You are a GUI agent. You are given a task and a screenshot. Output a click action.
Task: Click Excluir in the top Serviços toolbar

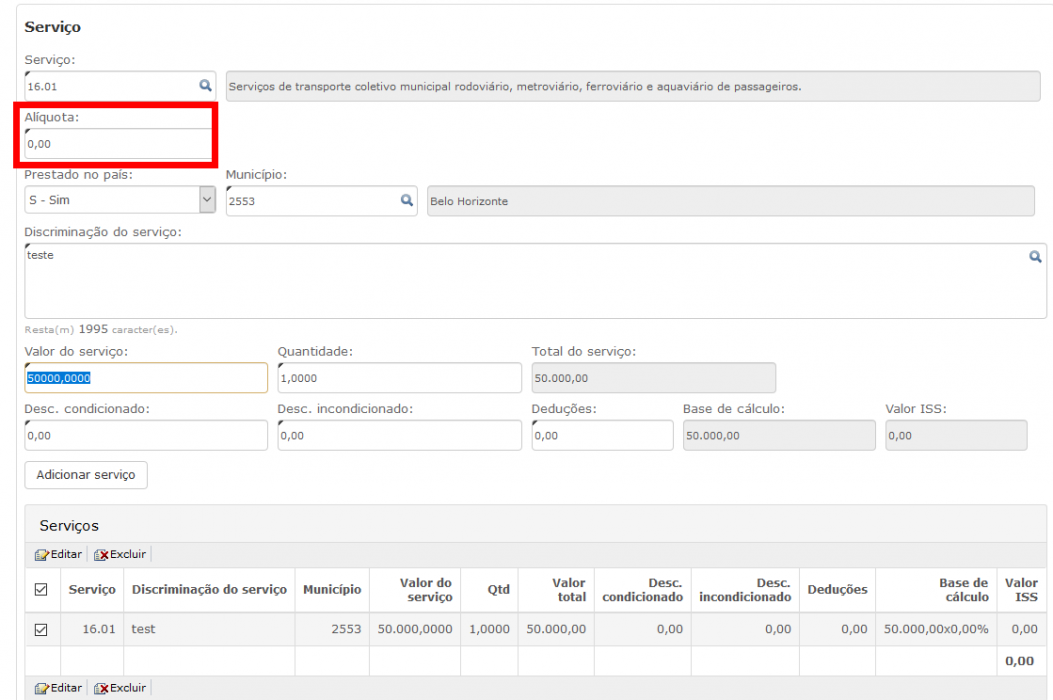(120, 554)
